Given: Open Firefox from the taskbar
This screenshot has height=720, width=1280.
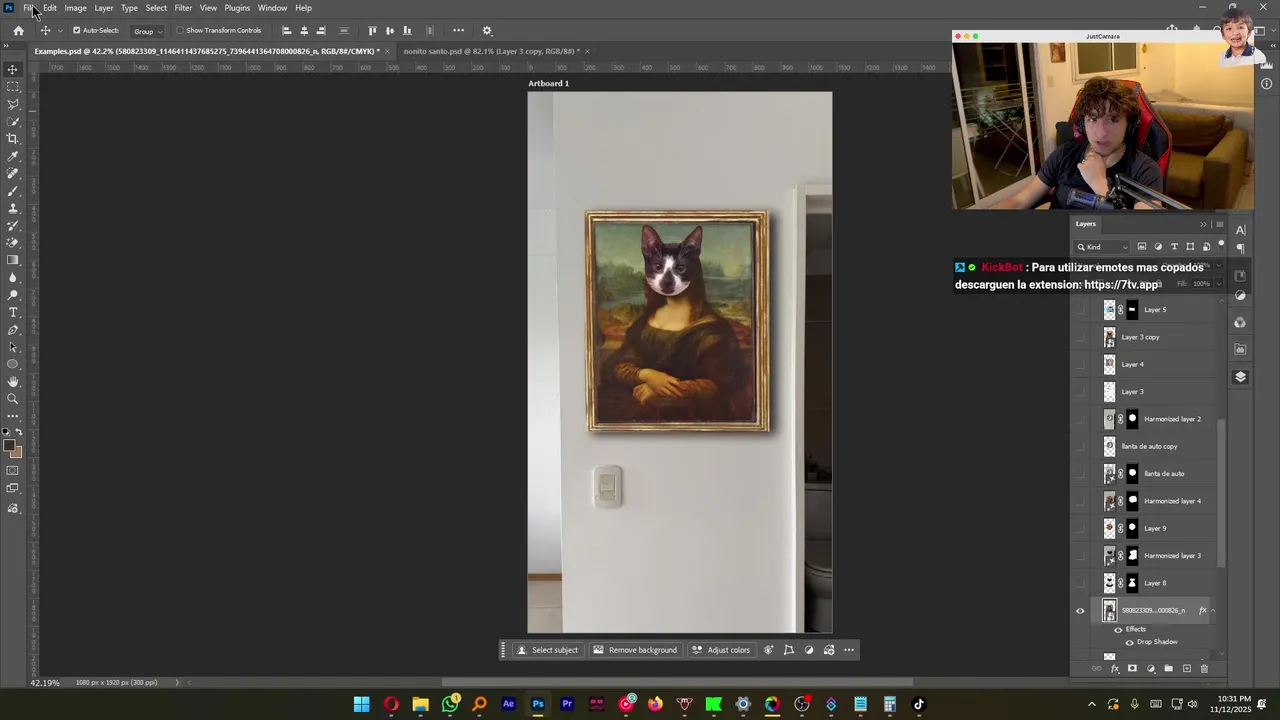Looking at the screenshot, I should pos(655,704).
